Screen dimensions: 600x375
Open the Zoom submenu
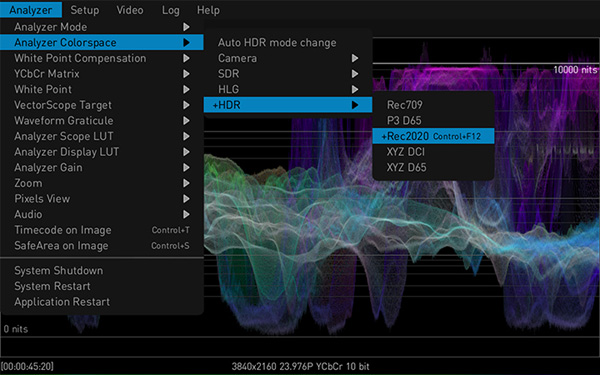coord(101,183)
